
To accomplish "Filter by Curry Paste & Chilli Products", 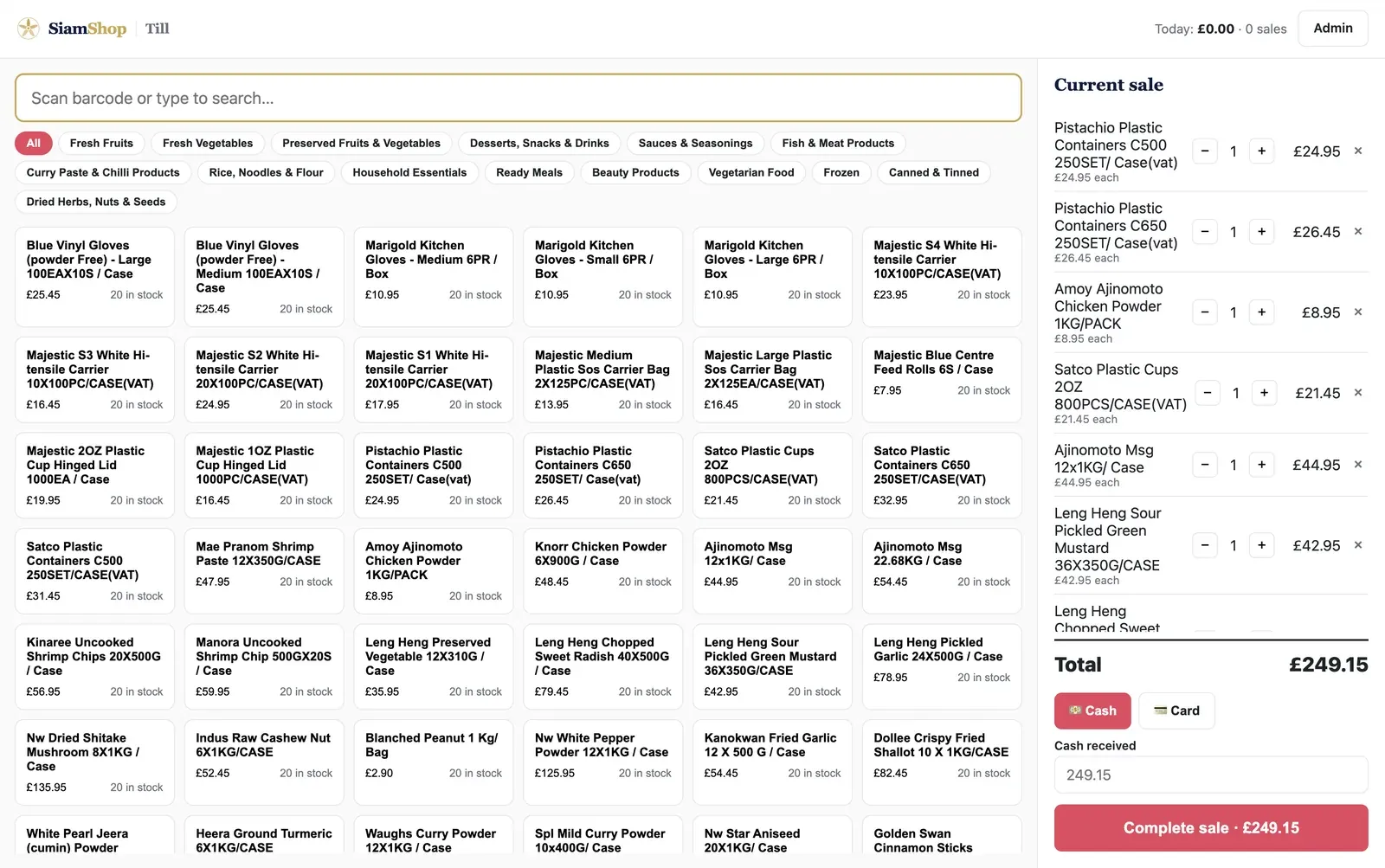I will coord(103,173).
